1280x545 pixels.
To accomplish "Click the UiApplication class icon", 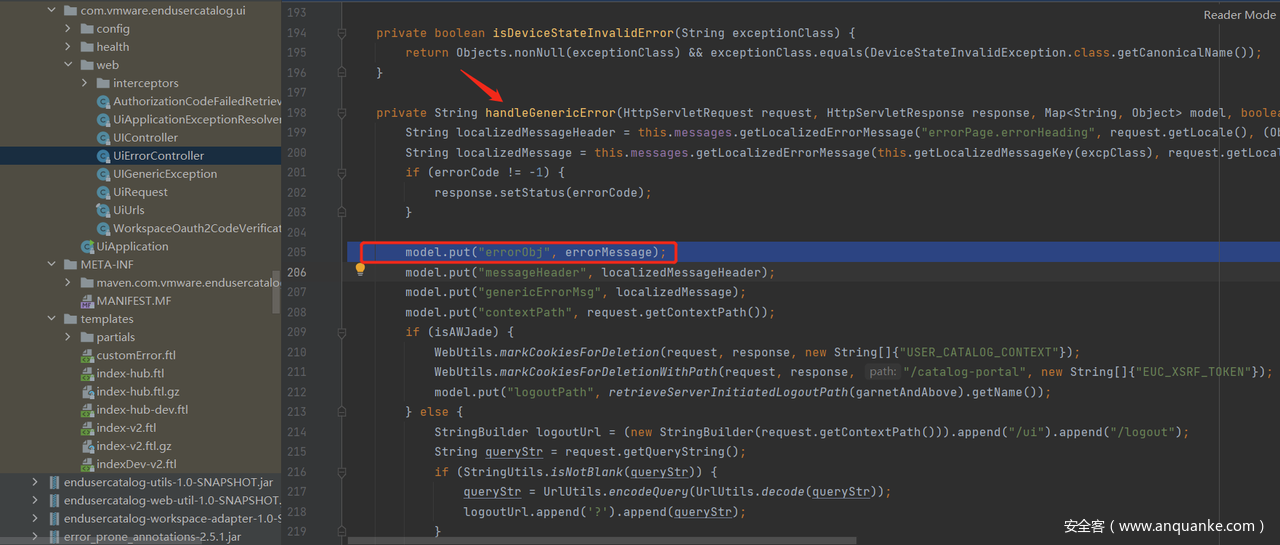I will point(87,246).
